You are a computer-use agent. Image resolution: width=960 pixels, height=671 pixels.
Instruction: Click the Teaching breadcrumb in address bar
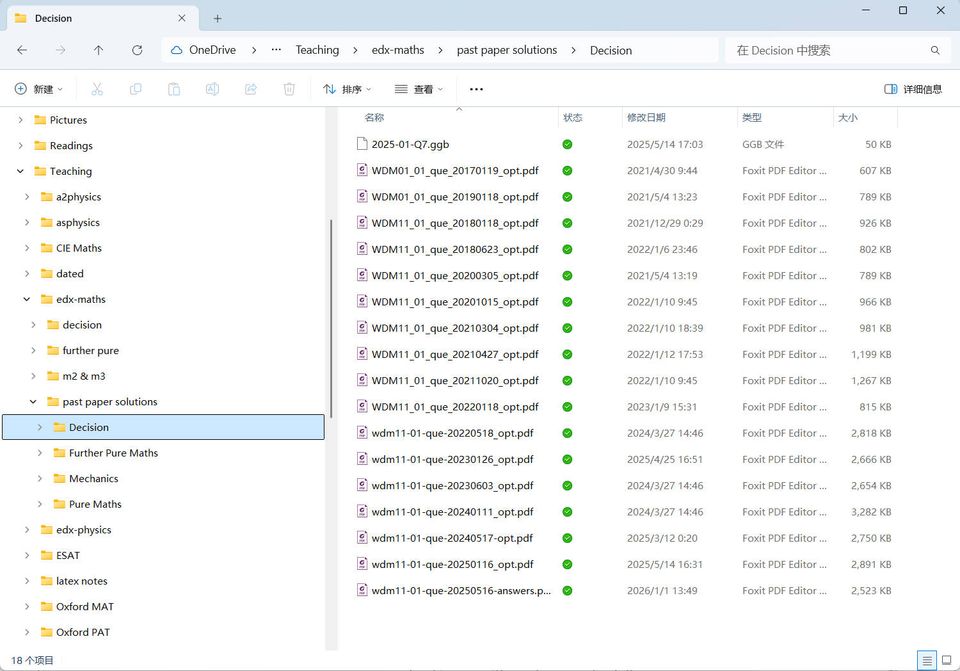coord(317,50)
